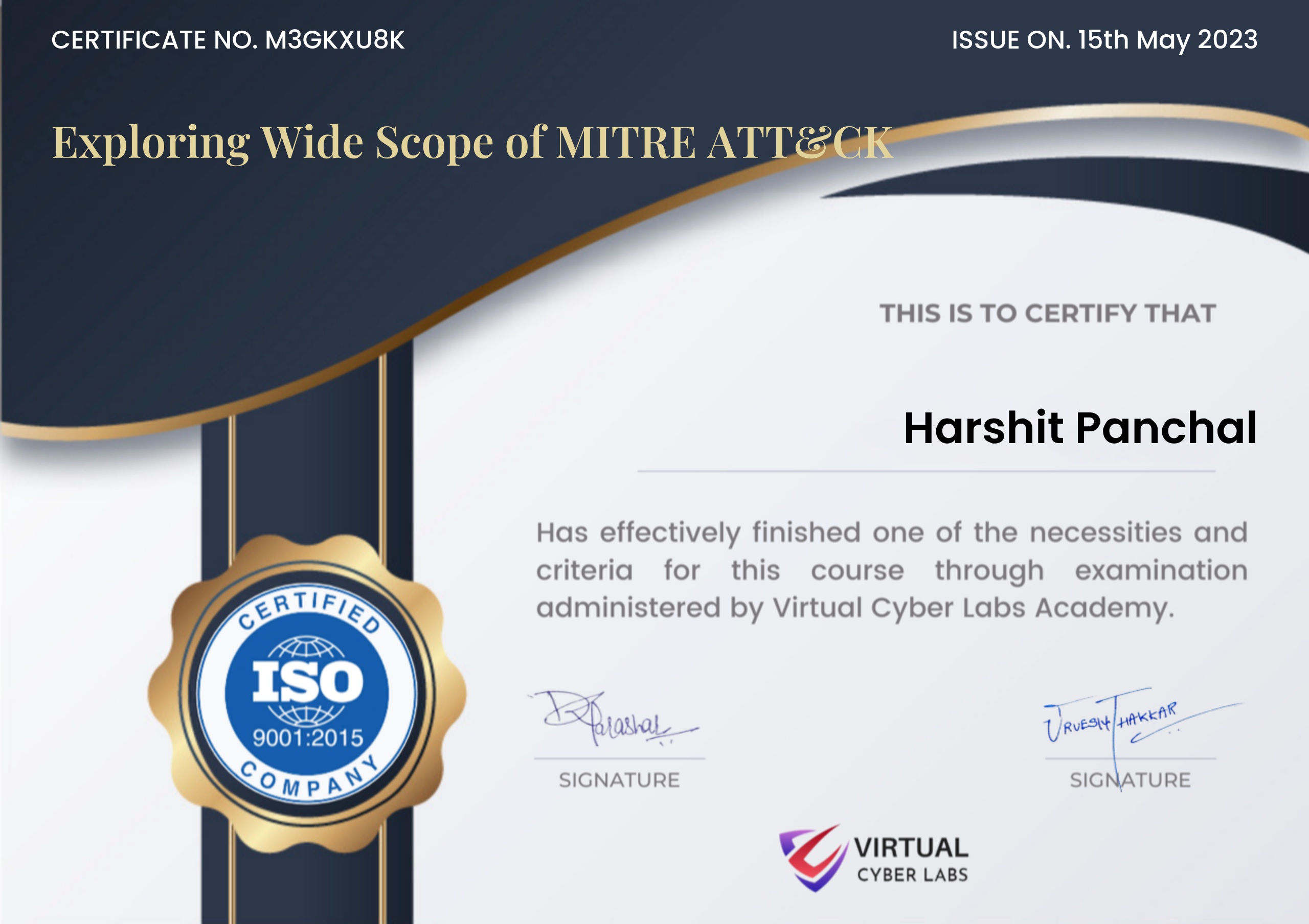
Task: Click the recipient name Harshit Panchal
Action: [x=1080, y=427]
